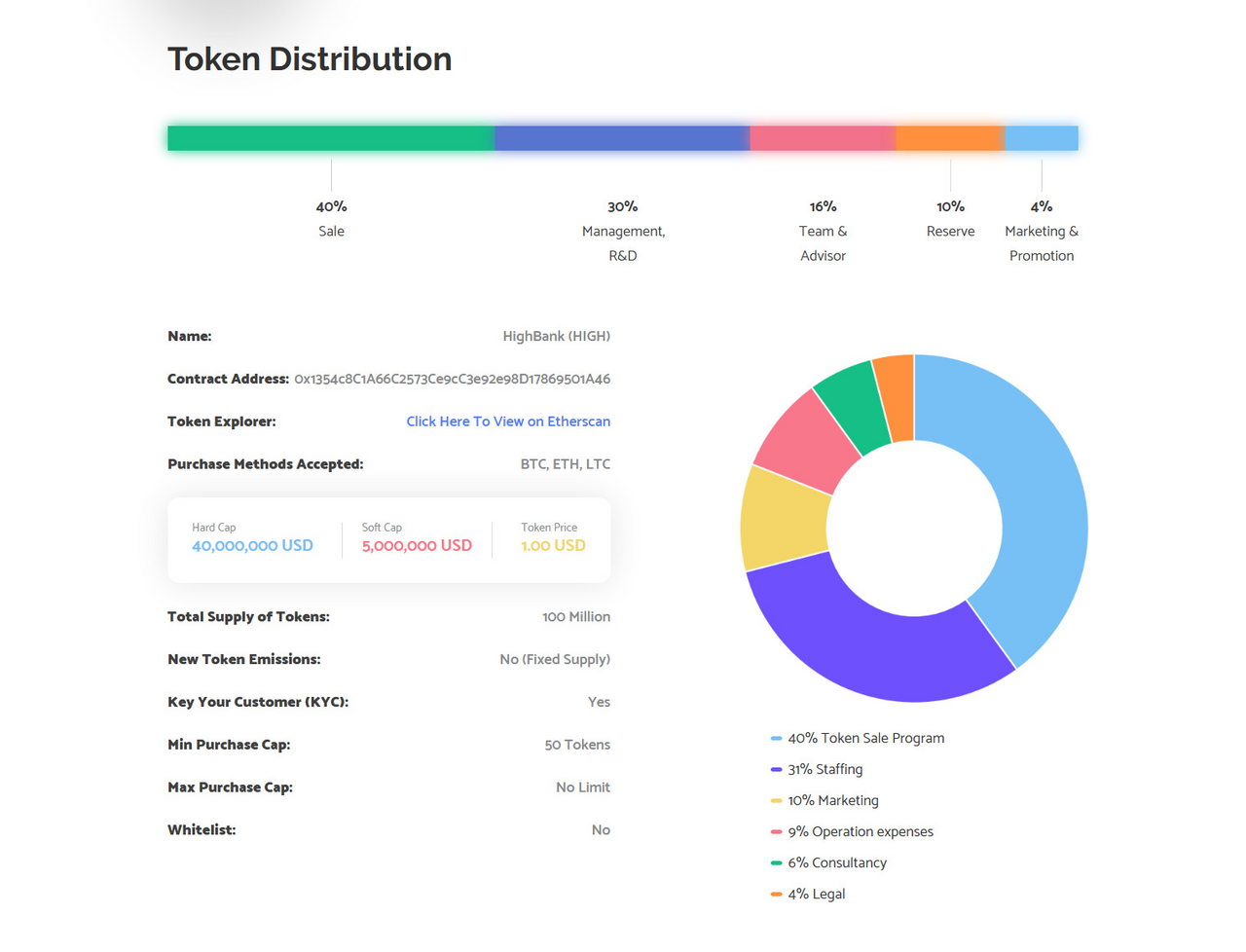
Task: Click the light blue Marketing & Promotion segment
Action: click(1042, 138)
